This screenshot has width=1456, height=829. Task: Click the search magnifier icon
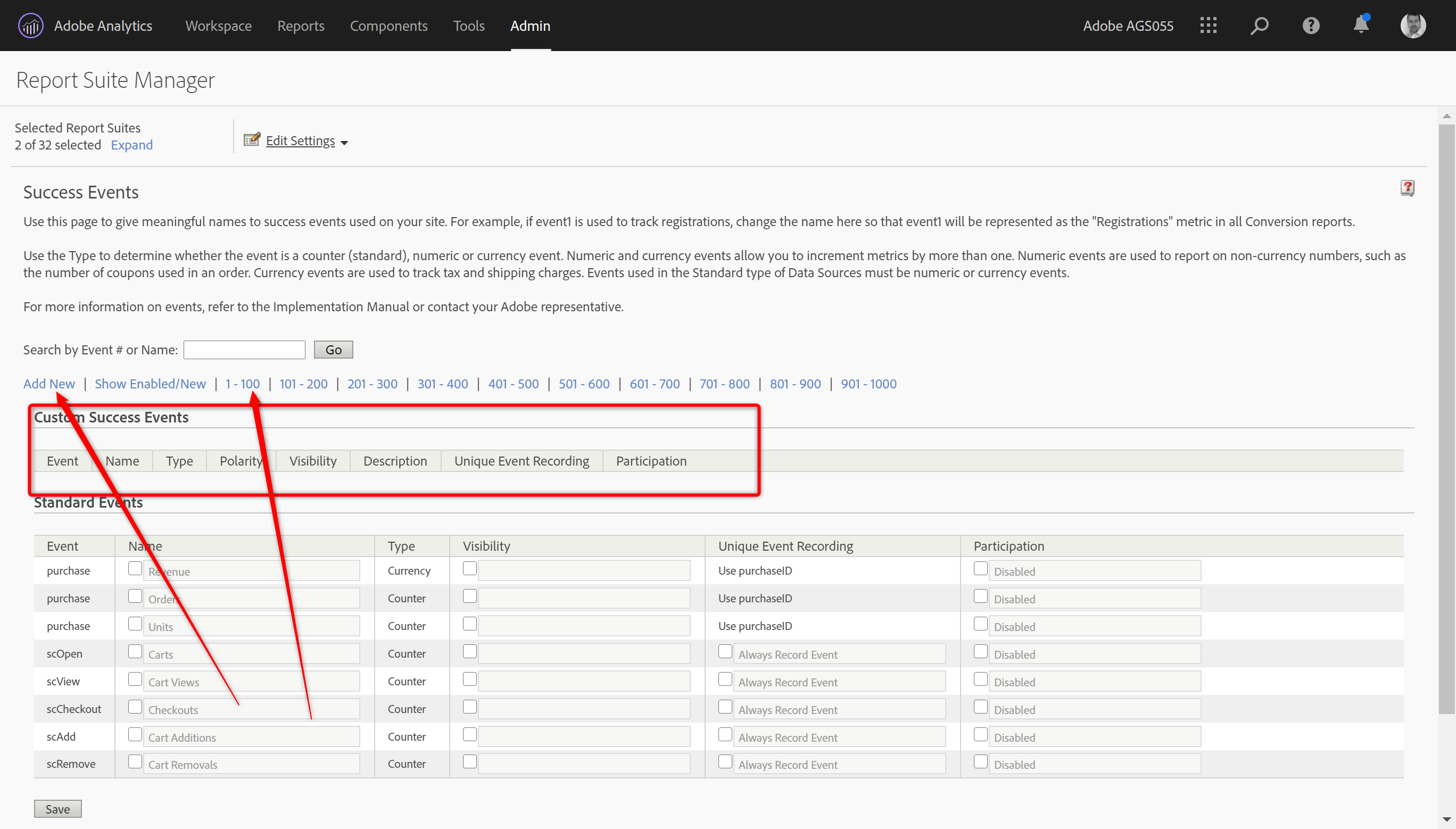click(x=1259, y=26)
